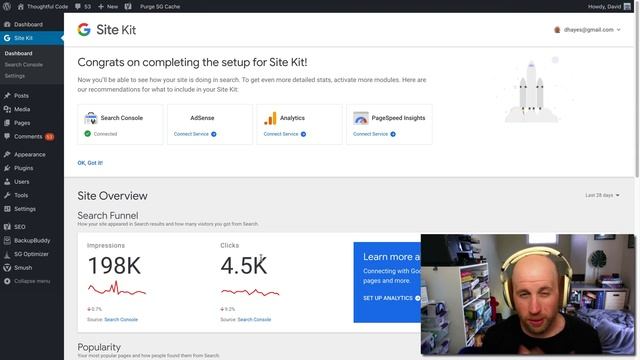The width and height of the screenshot is (640, 360).
Task: Open the New content menu in admin bar
Action: click(x=108, y=7)
